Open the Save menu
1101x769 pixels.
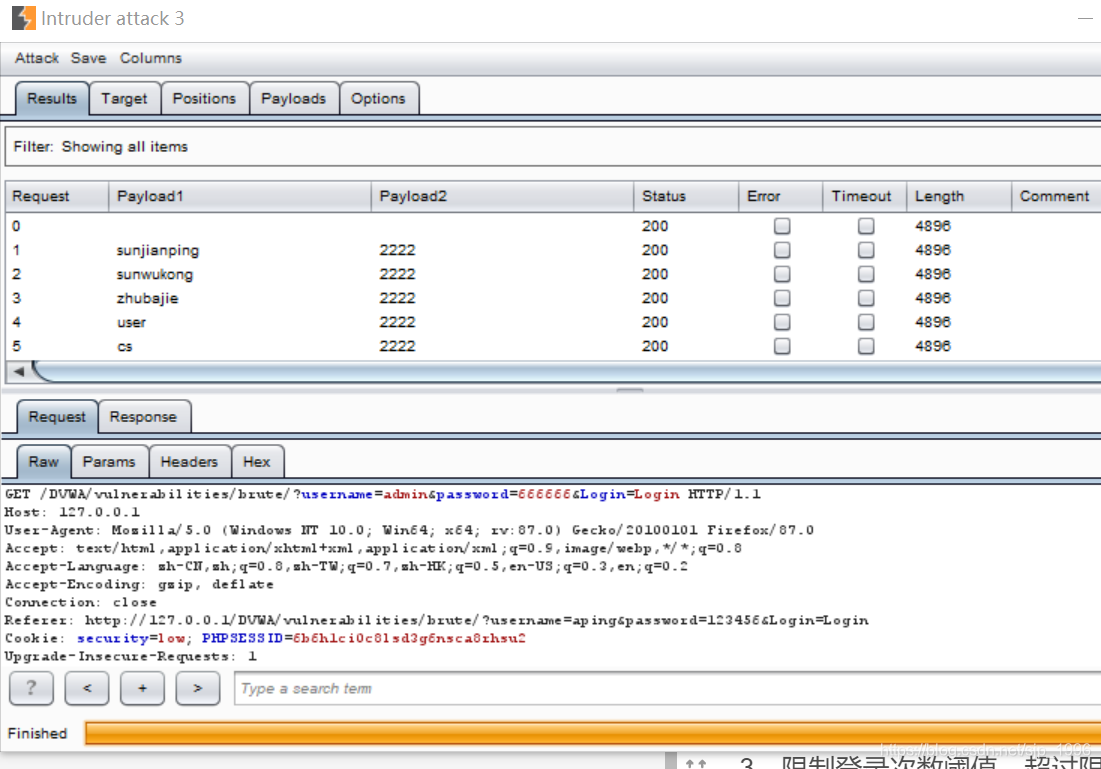coord(88,58)
